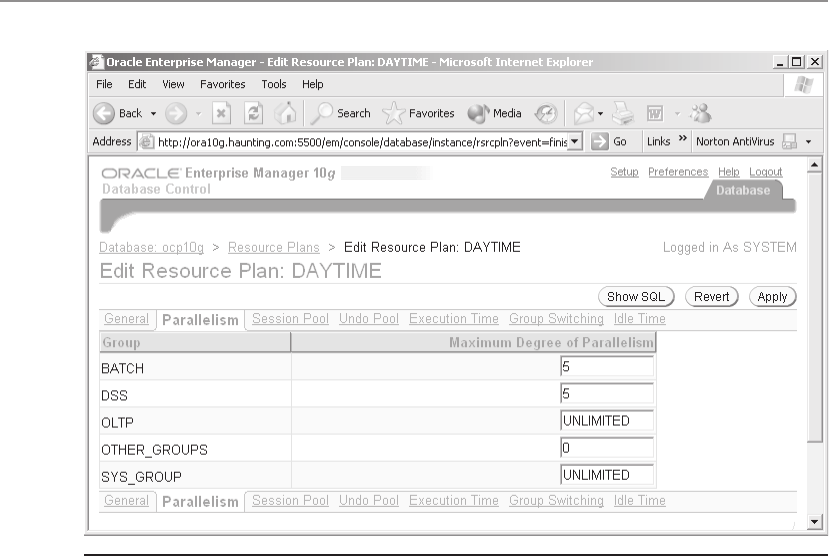The image size is (829, 556).
Task: Click the BATCH parallelism input field
Action: [x=607, y=366]
